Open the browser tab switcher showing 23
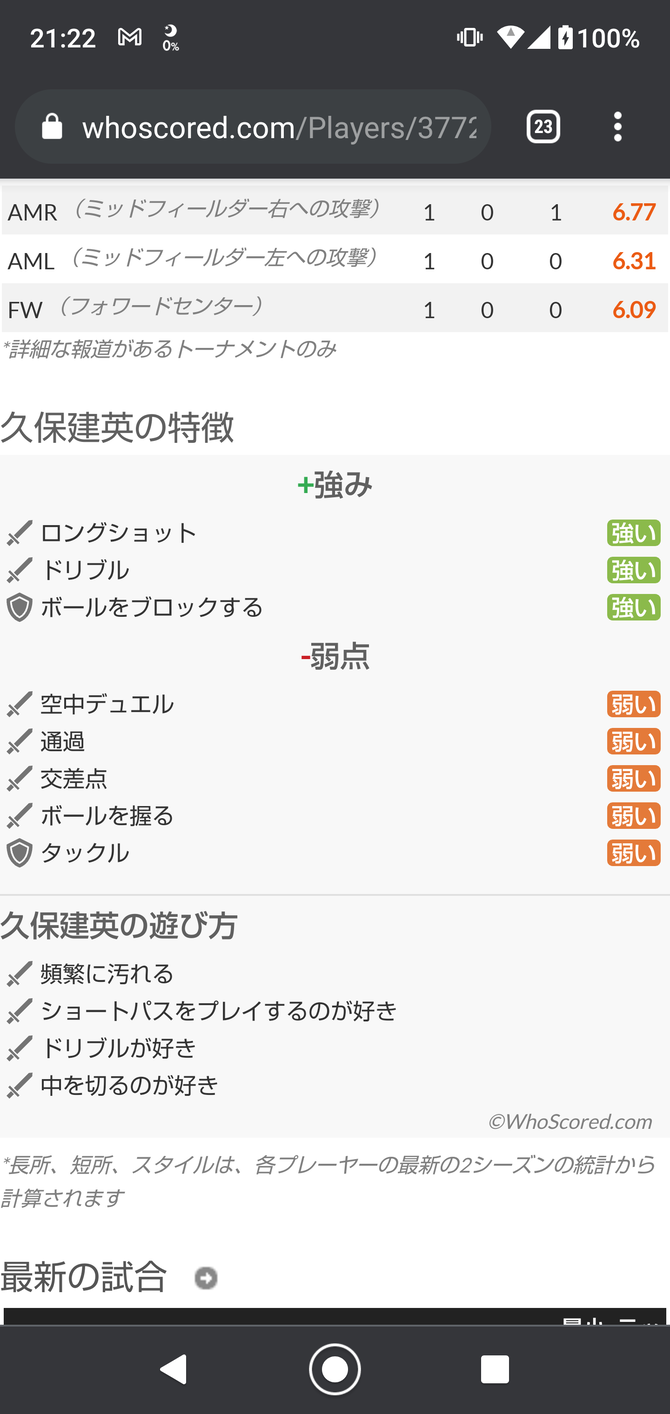Viewport: 670px width, 1414px height. tap(543, 127)
